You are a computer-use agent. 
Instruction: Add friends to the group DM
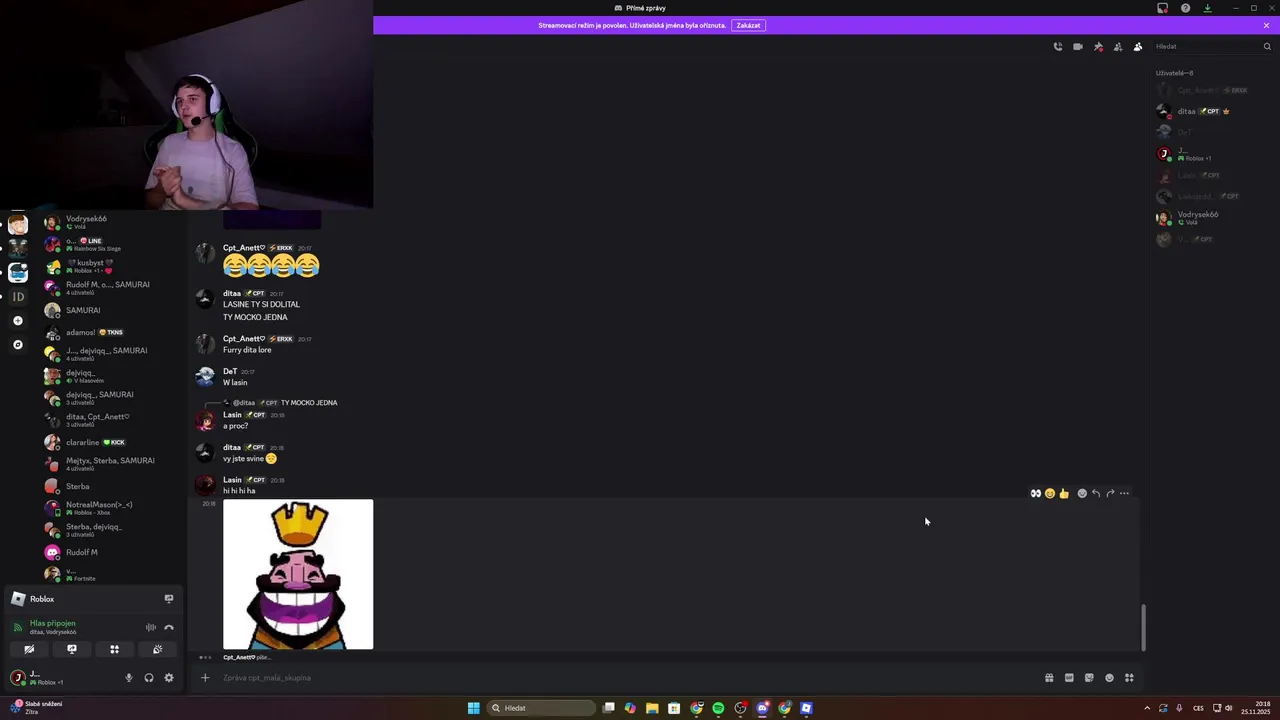[1118, 47]
